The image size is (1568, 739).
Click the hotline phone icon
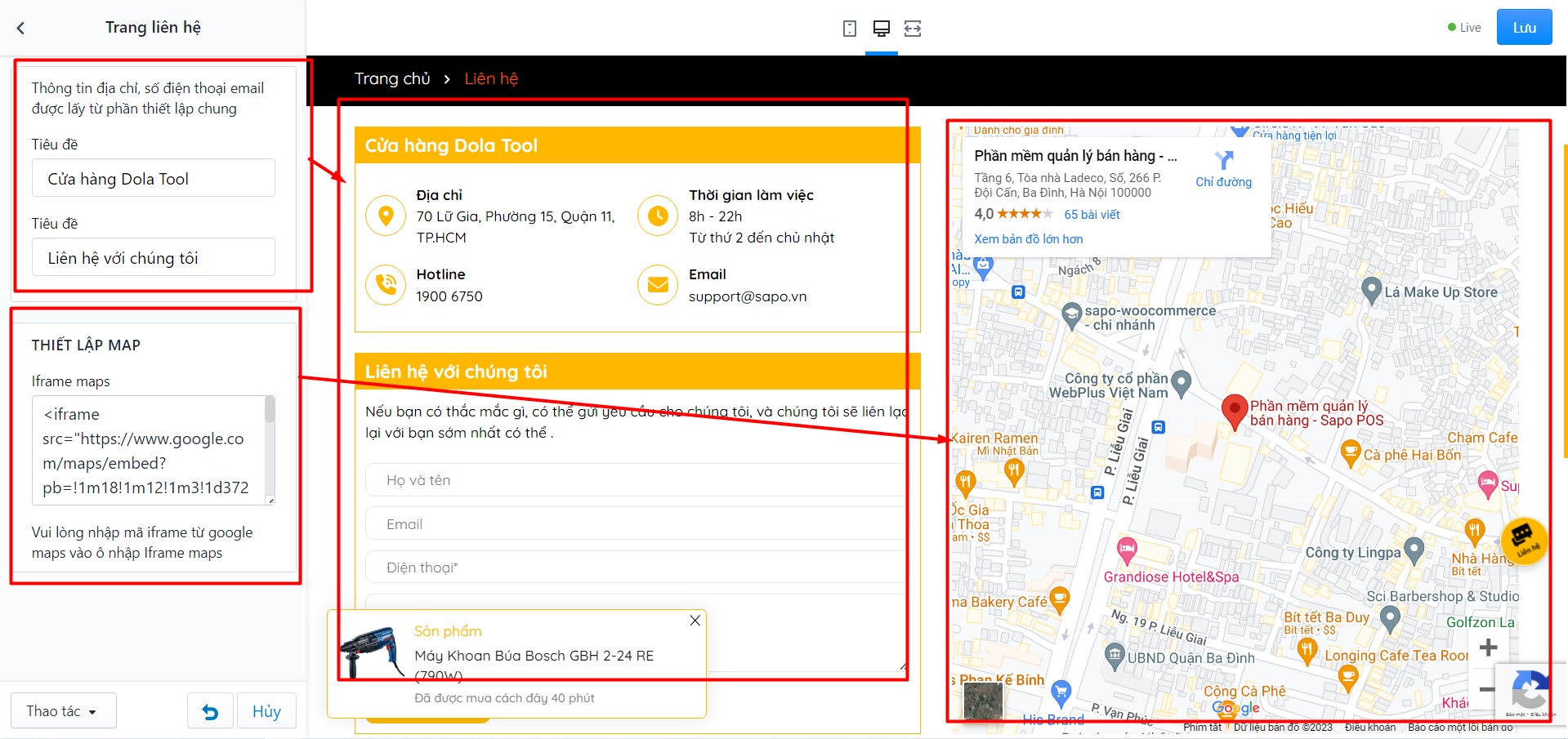(386, 285)
